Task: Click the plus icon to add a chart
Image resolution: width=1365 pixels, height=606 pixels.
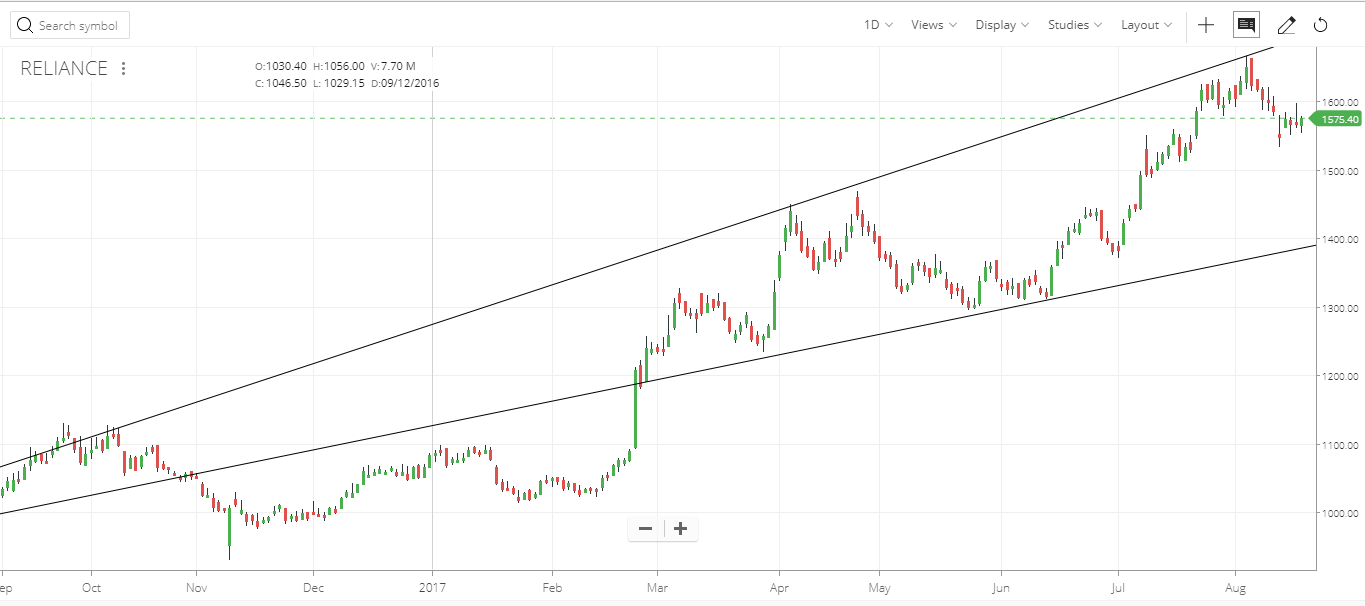Action: (1206, 24)
